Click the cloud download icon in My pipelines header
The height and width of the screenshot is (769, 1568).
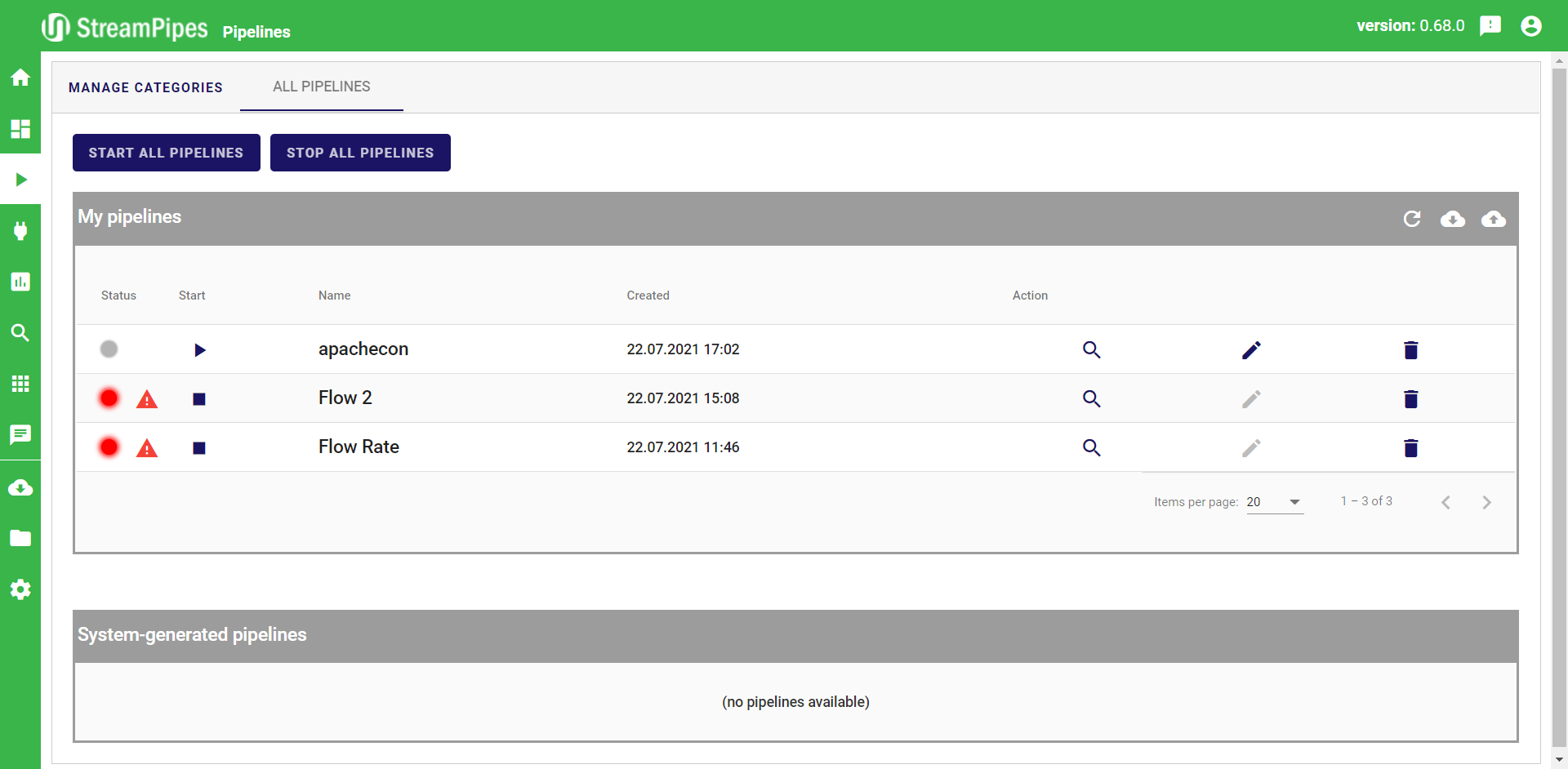pyautogui.click(x=1452, y=219)
